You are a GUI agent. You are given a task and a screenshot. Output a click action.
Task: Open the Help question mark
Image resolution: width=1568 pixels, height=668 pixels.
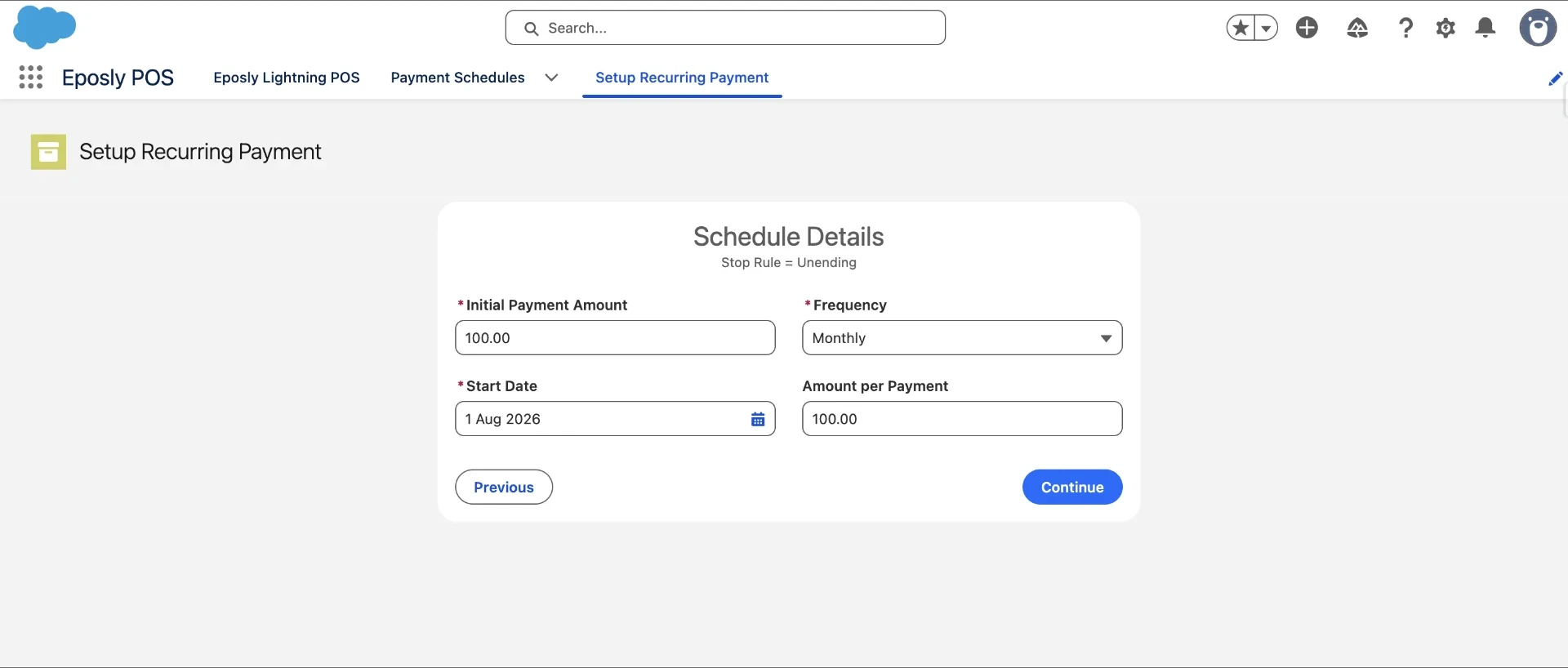pyautogui.click(x=1405, y=28)
